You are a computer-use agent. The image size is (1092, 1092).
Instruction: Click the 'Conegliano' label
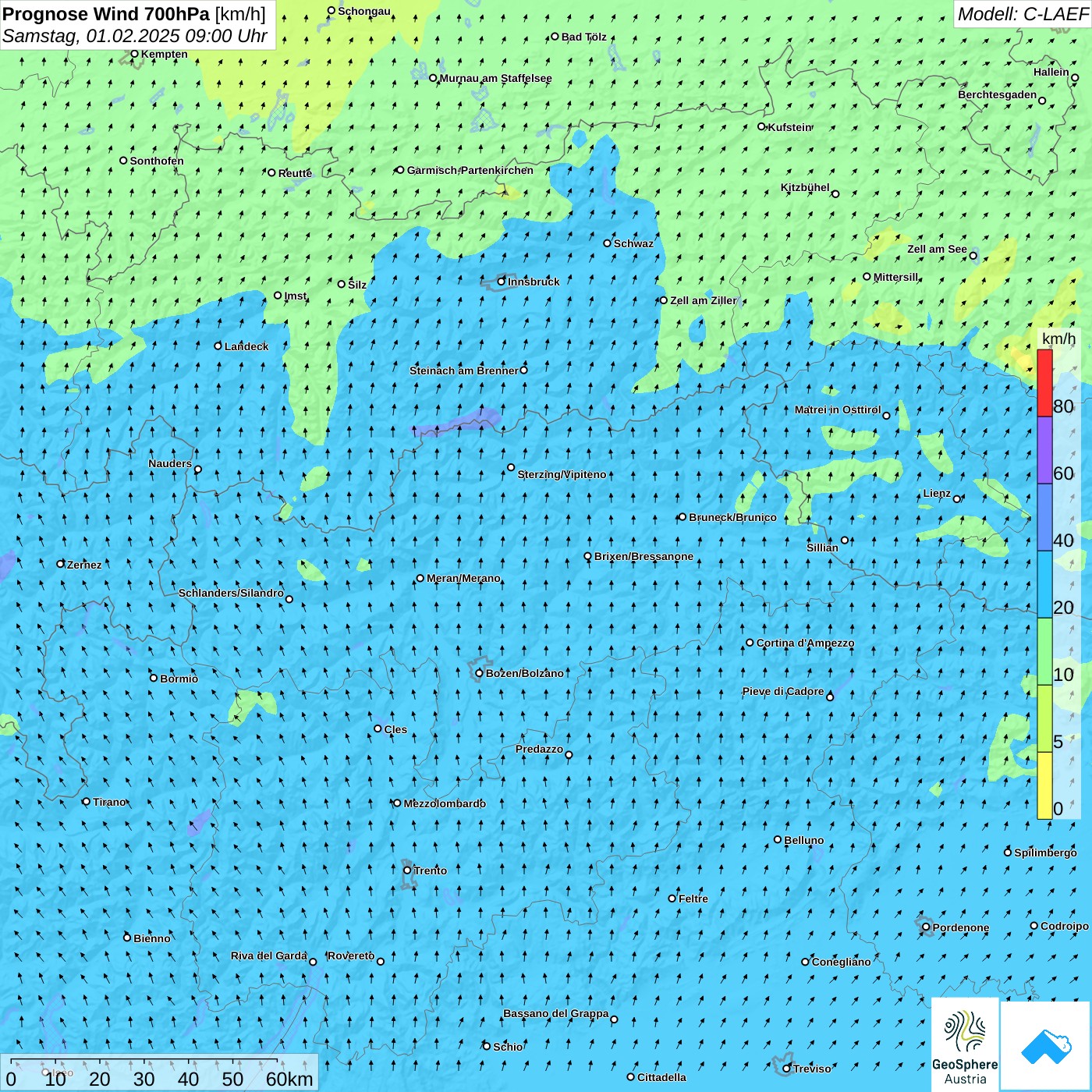(x=841, y=962)
